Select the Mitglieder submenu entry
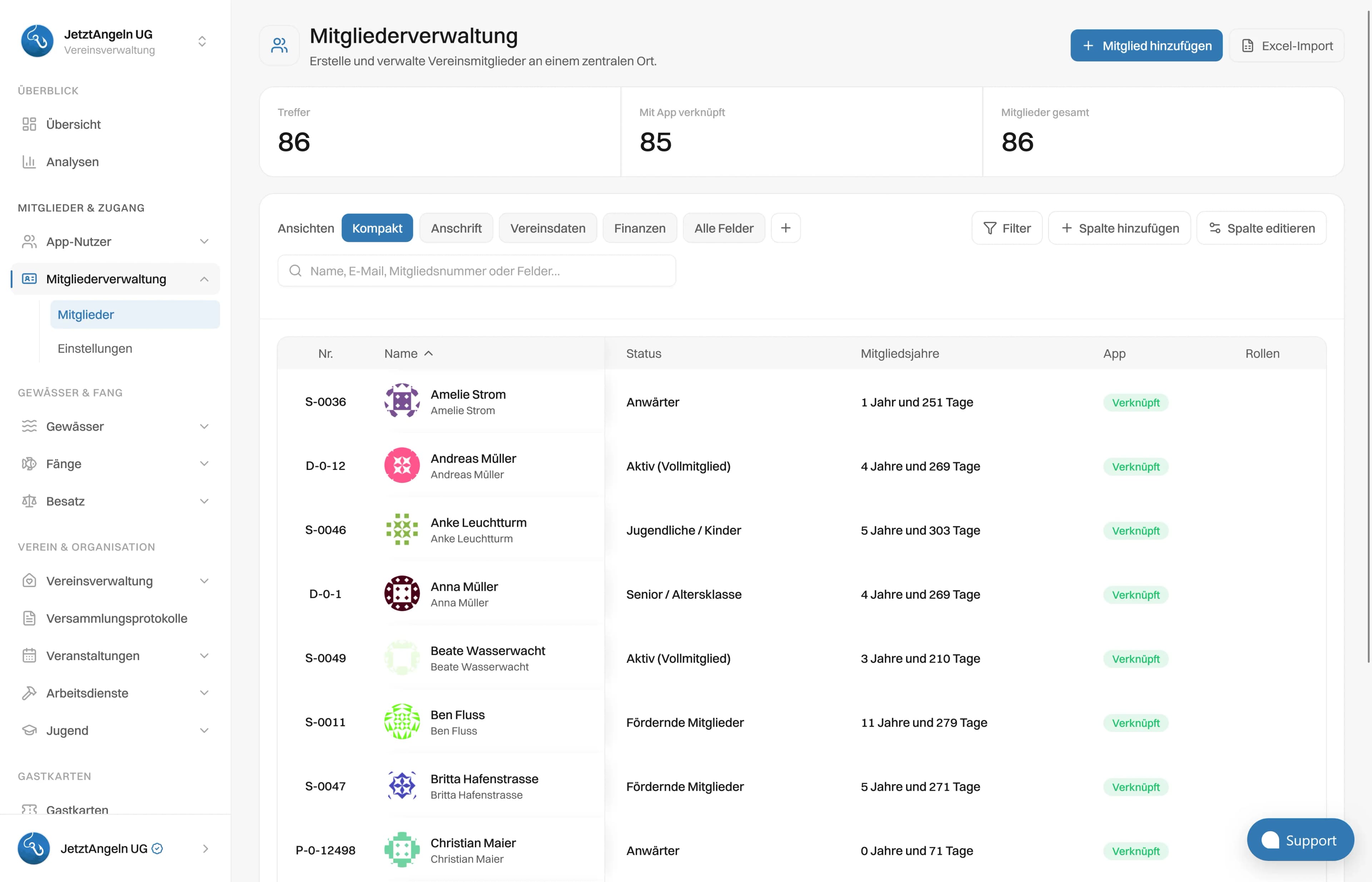The image size is (1372, 882). 135,314
